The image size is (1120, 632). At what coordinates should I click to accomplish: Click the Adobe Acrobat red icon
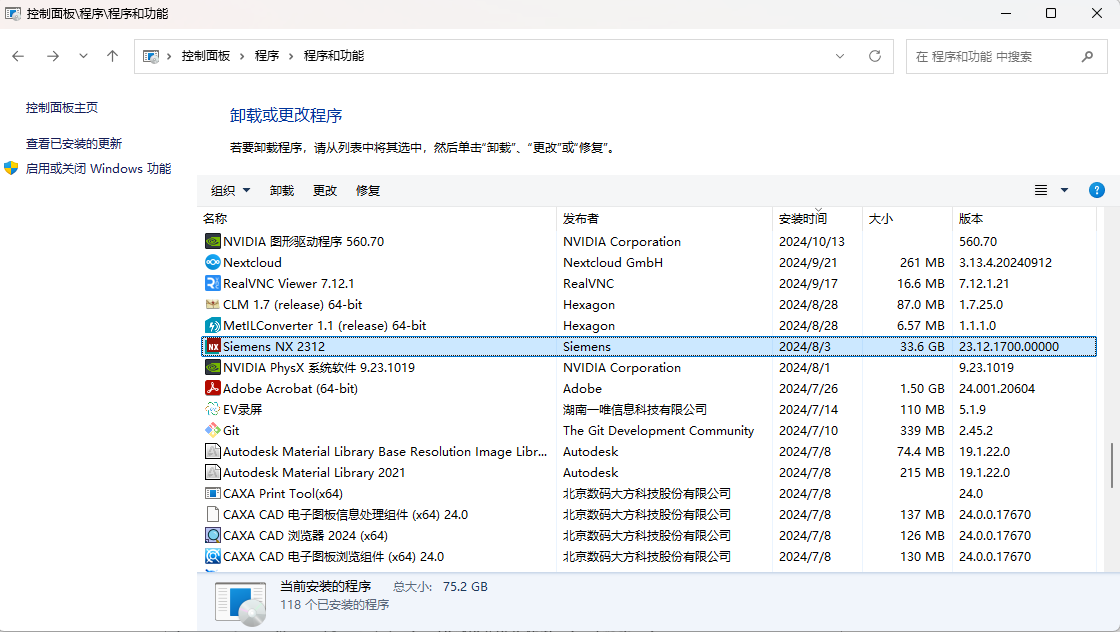pyautogui.click(x=213, y=388)
